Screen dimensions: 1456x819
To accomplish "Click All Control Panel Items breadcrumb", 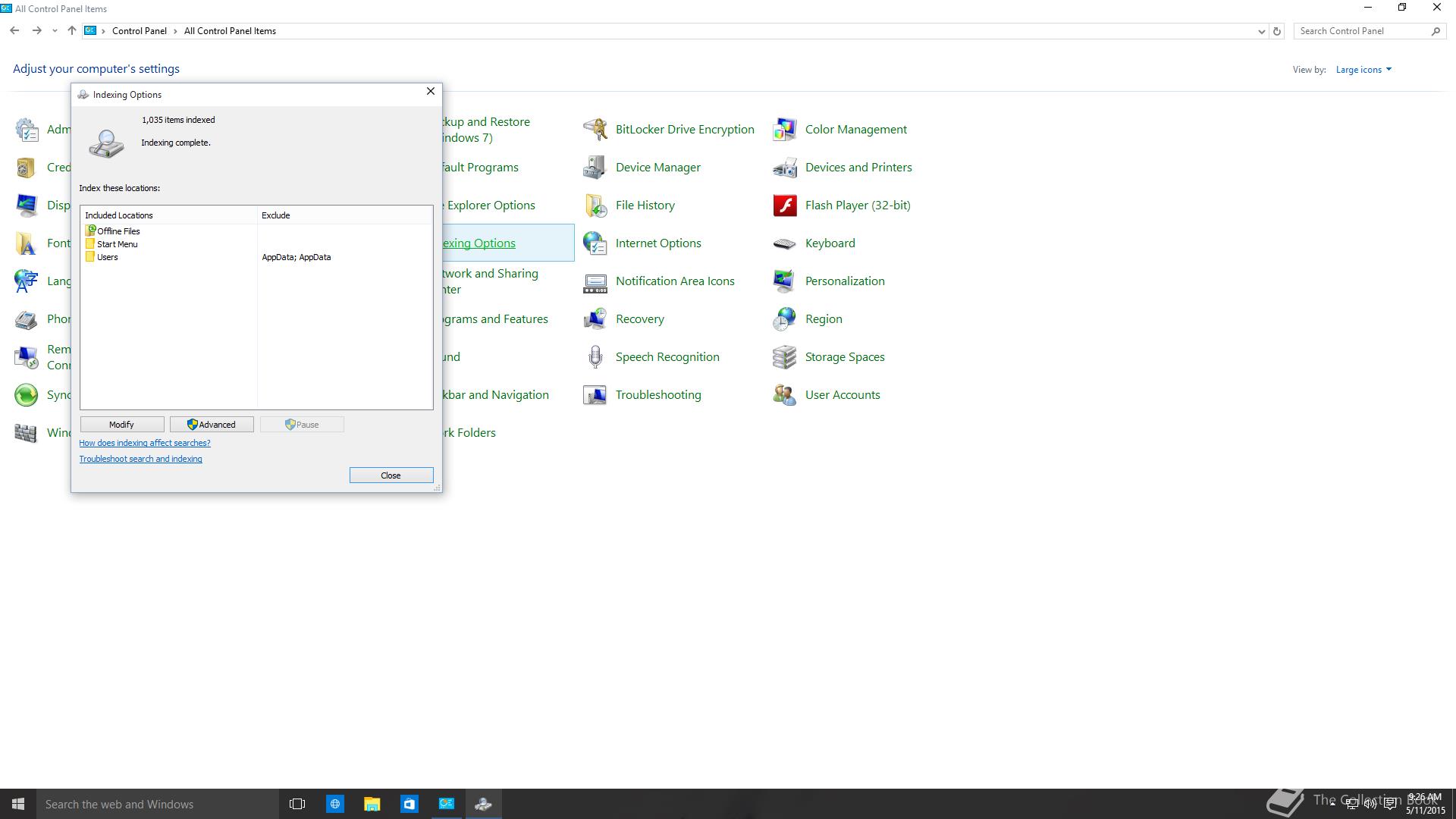I will 230,31.
